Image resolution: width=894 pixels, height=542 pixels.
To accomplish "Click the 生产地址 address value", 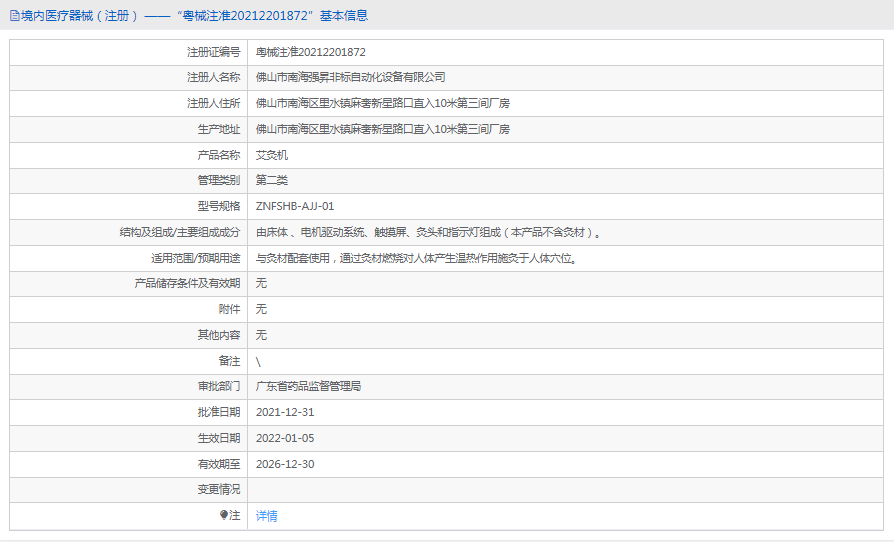I will [x=383, y=129].
